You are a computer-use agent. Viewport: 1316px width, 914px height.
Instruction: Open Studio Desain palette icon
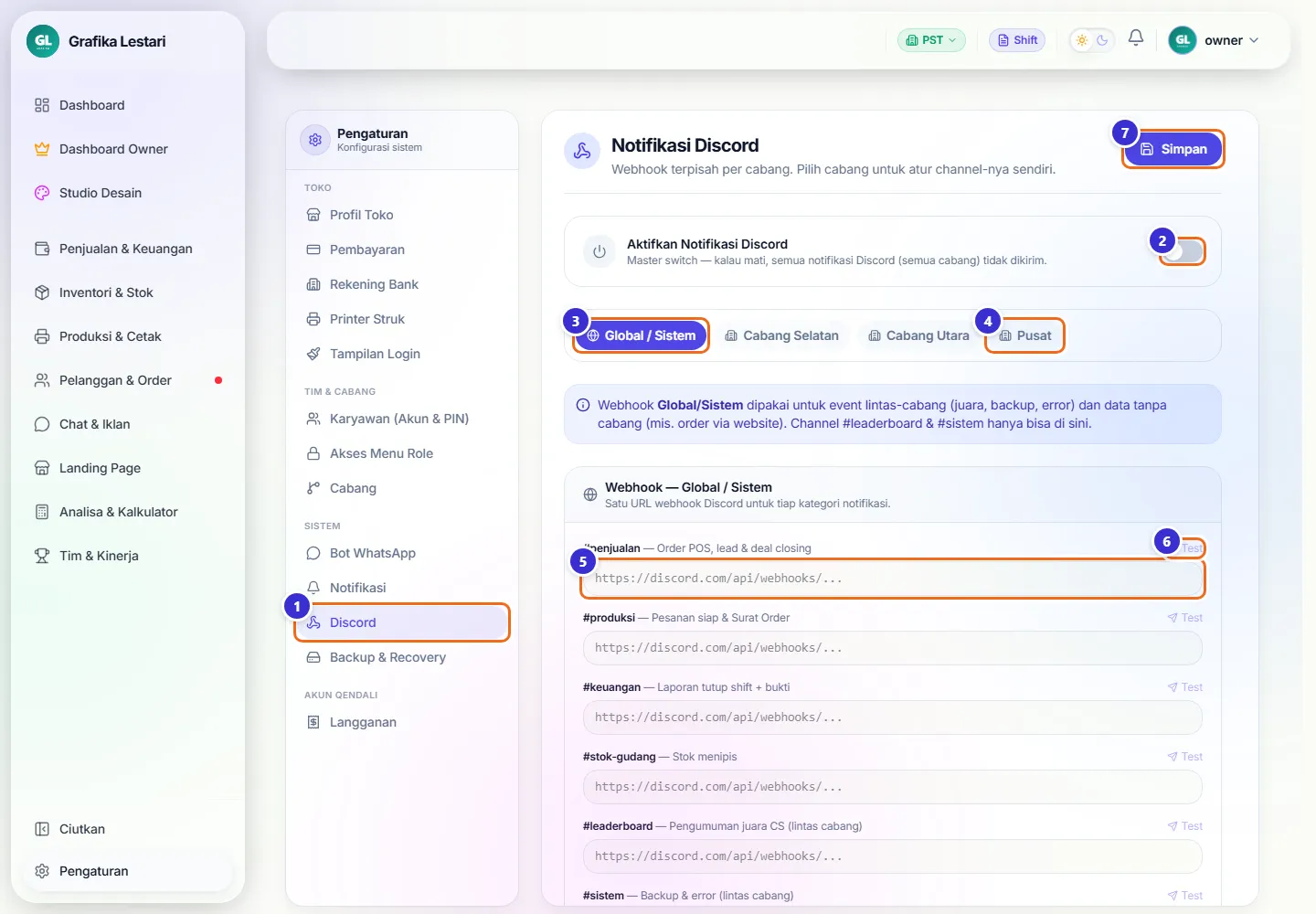pyautogui.click(x=42, y=193)
